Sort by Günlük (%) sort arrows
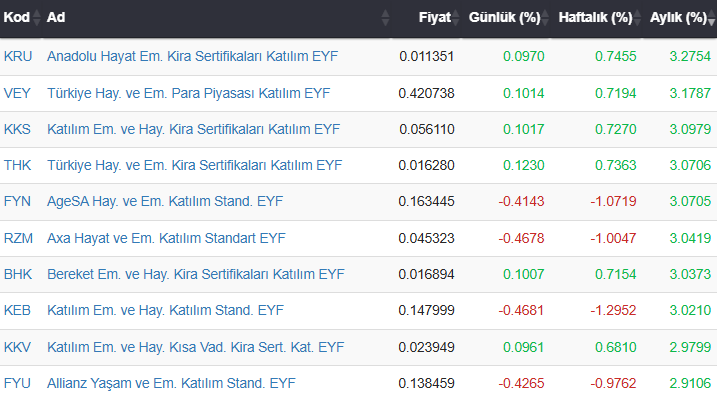717x401 pixels. [x=545, y=17]
